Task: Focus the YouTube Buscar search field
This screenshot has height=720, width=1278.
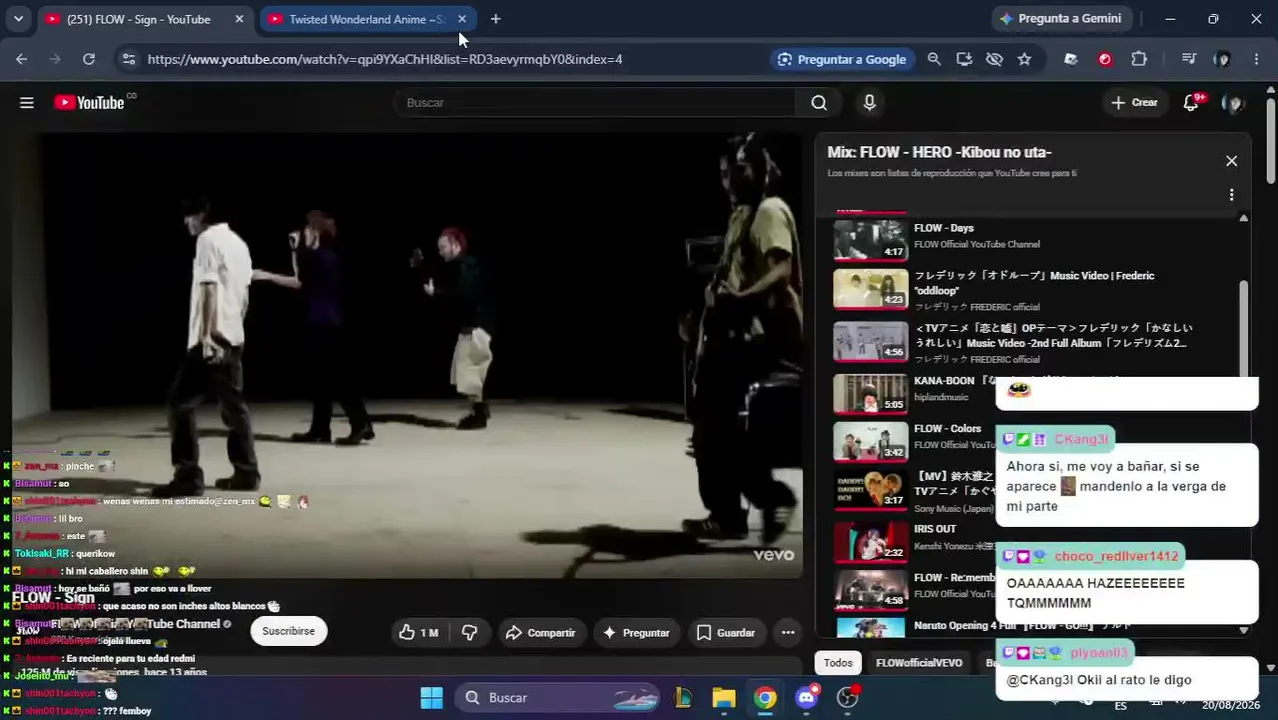Action: coord(596,102)
